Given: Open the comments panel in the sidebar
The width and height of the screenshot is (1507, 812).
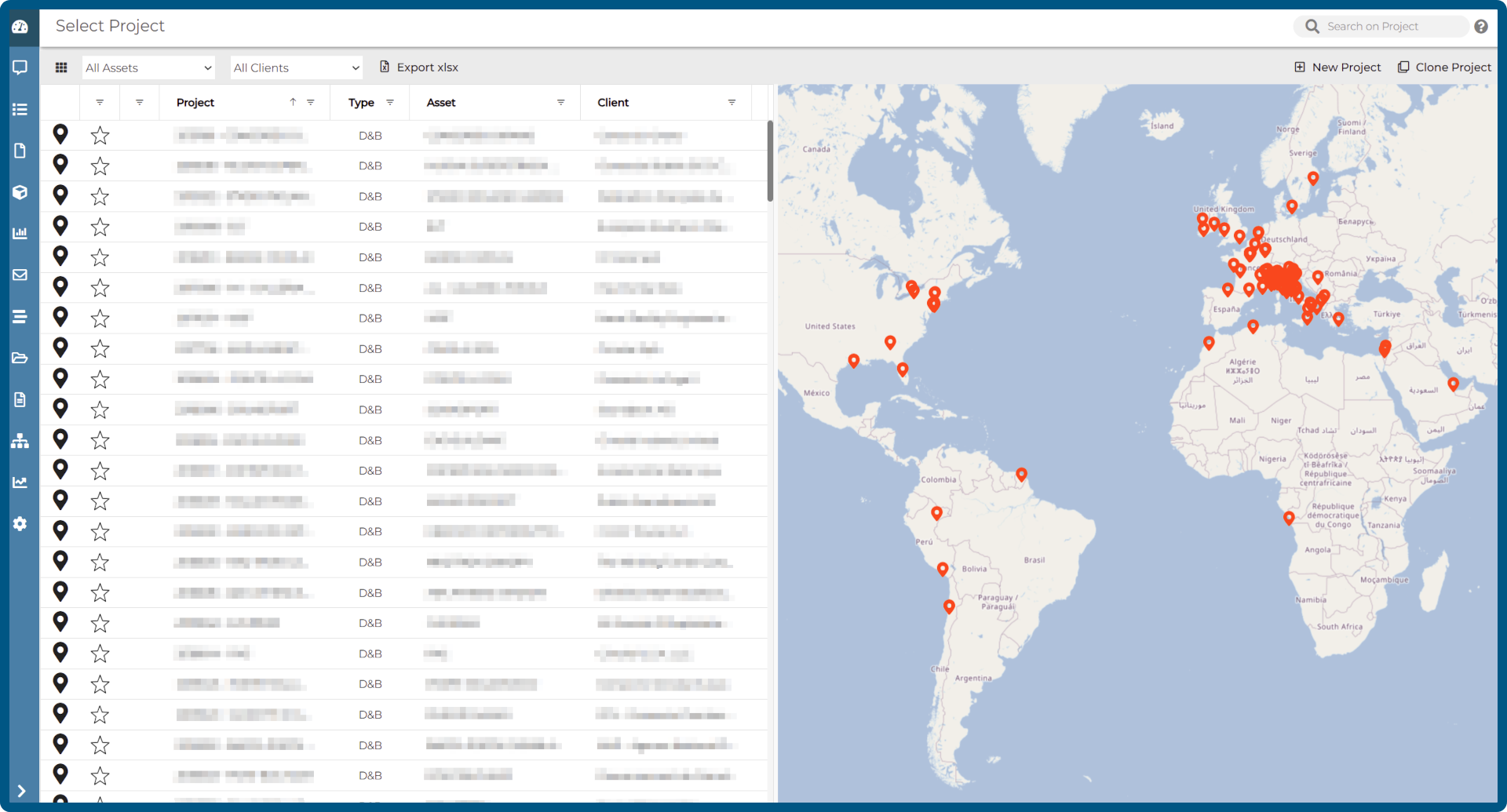Looking at the screenshot, I should (x=20, y=67).
